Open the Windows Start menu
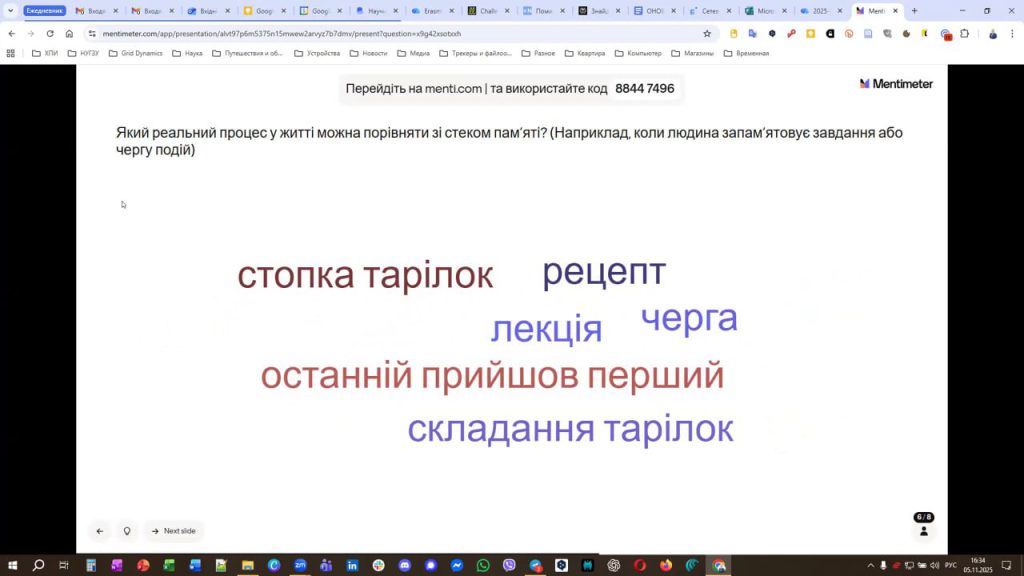 (12, 565)
